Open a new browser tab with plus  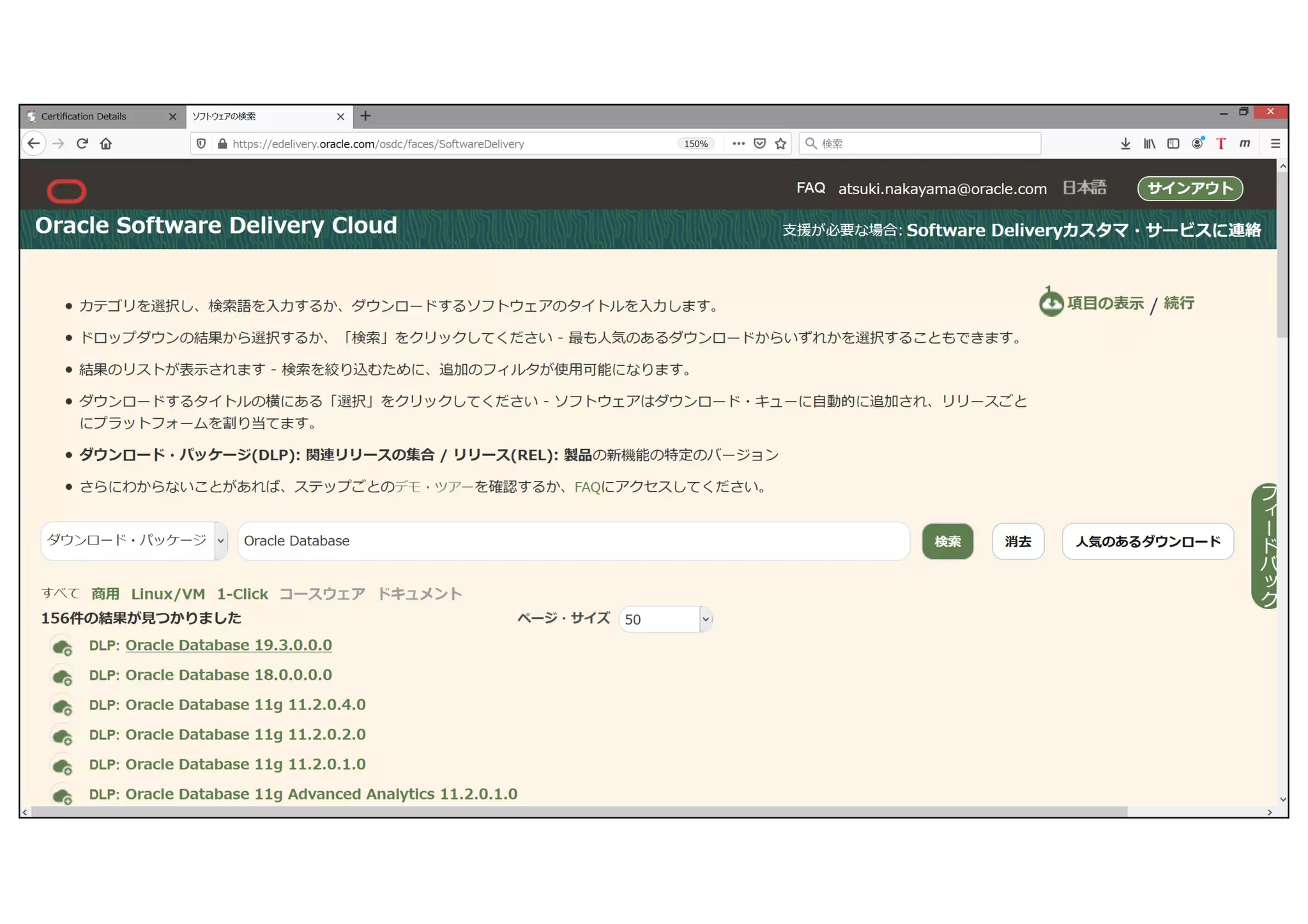coord(365,116)
